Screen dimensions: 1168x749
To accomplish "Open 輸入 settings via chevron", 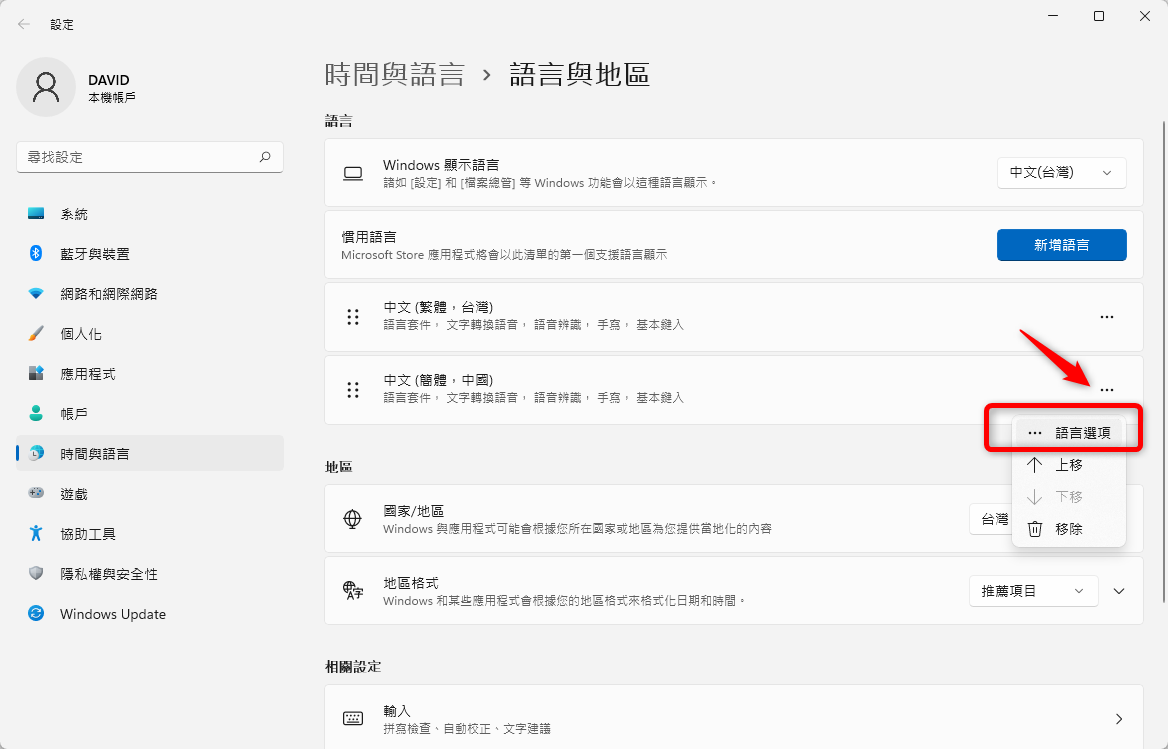I will (1119, 718).
